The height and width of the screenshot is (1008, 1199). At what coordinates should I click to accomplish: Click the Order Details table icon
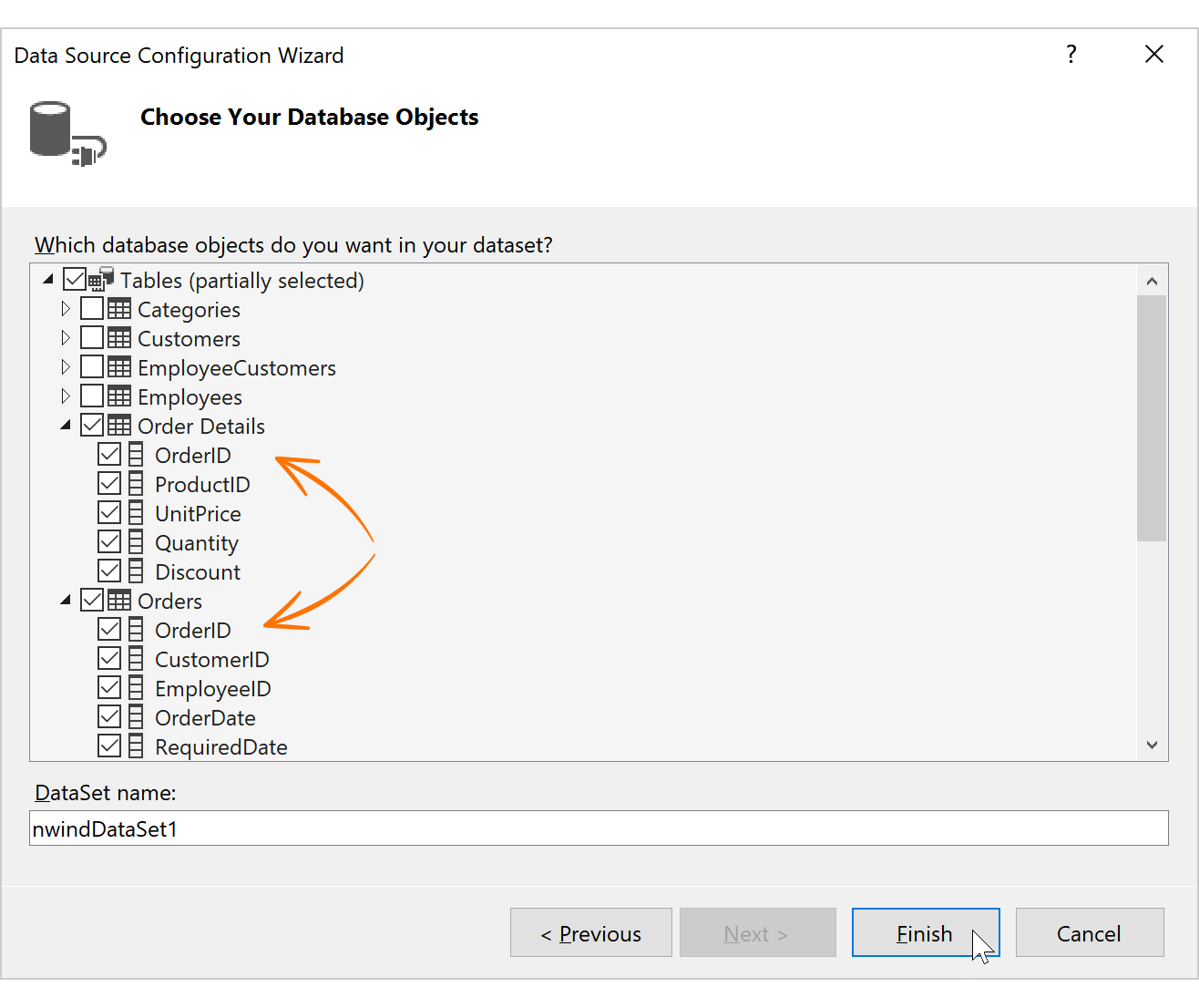(119, 426)
